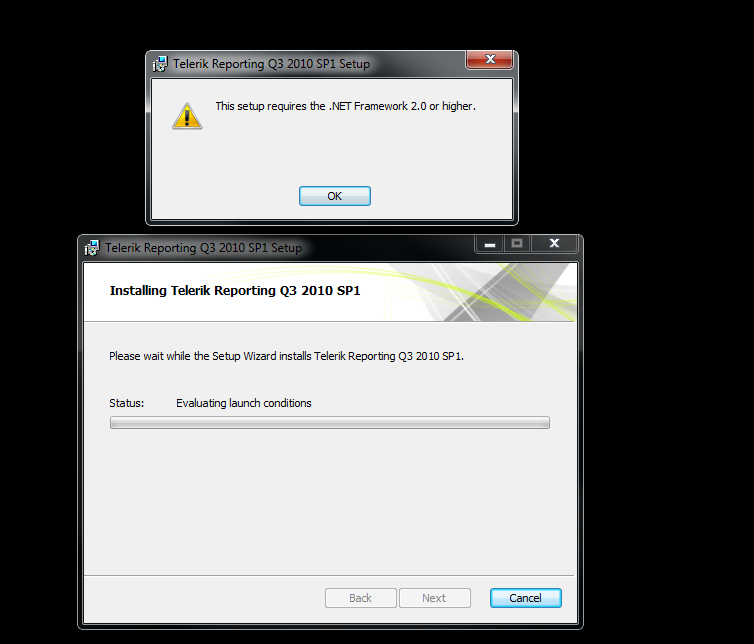Screen dimensions: 754x644
Task: Minimize the Telerik setup wizard window
Action: pyautogui.click(x=490, y=243)
